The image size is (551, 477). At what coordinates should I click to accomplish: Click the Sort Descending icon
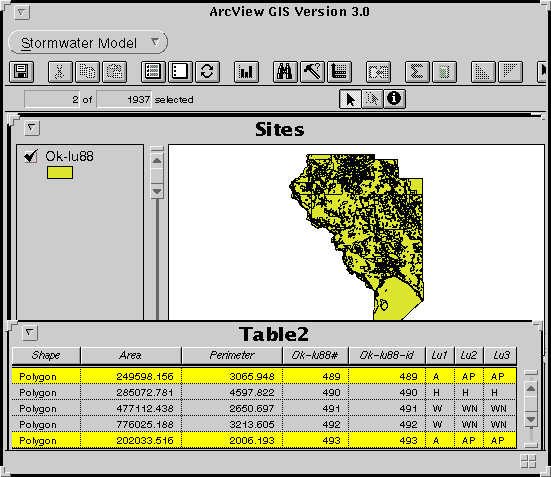510,72
